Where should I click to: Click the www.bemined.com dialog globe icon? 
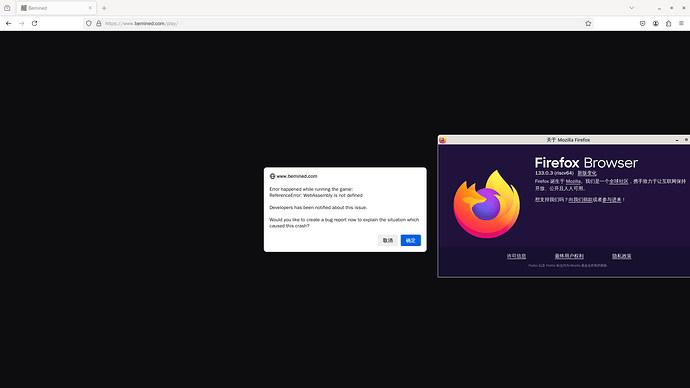[x=272, y=176]
